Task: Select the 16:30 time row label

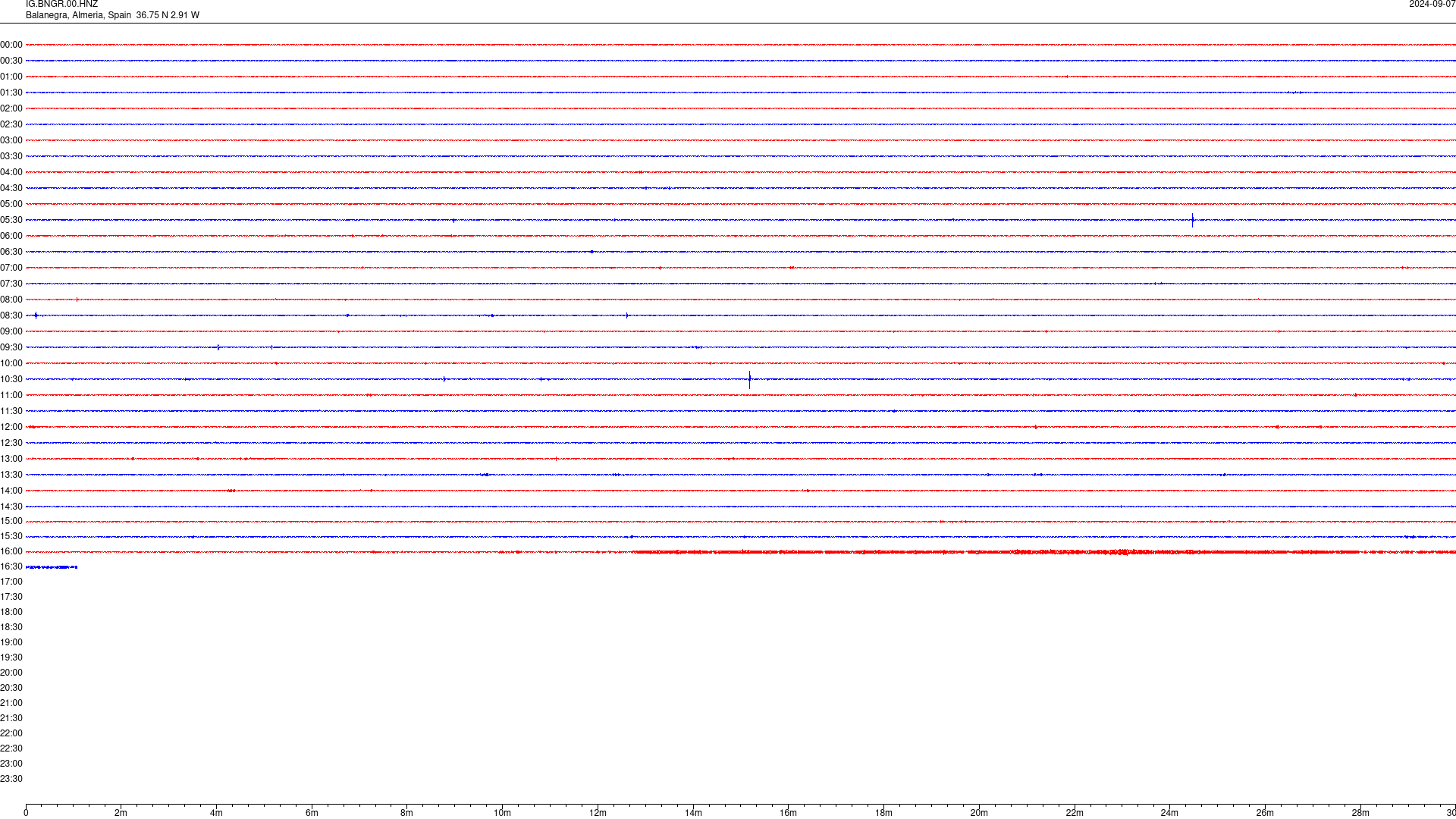Action: click(11, 566)
